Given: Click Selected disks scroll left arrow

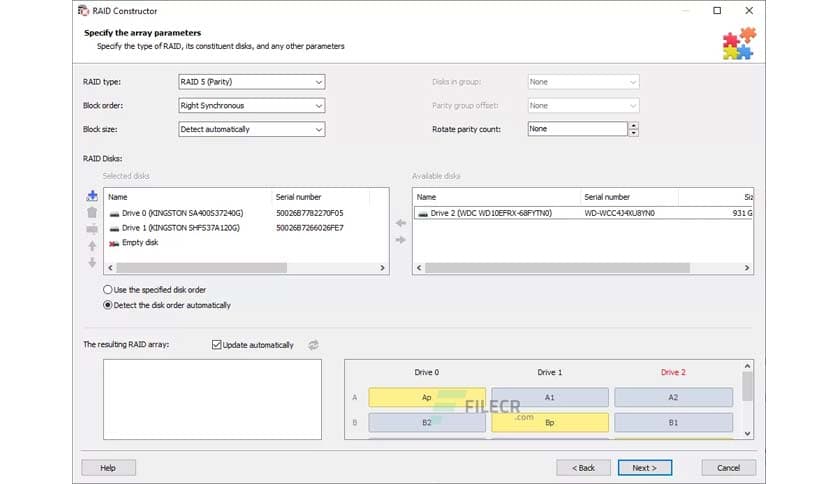Looking at the screenshot, I should [110, 268].
